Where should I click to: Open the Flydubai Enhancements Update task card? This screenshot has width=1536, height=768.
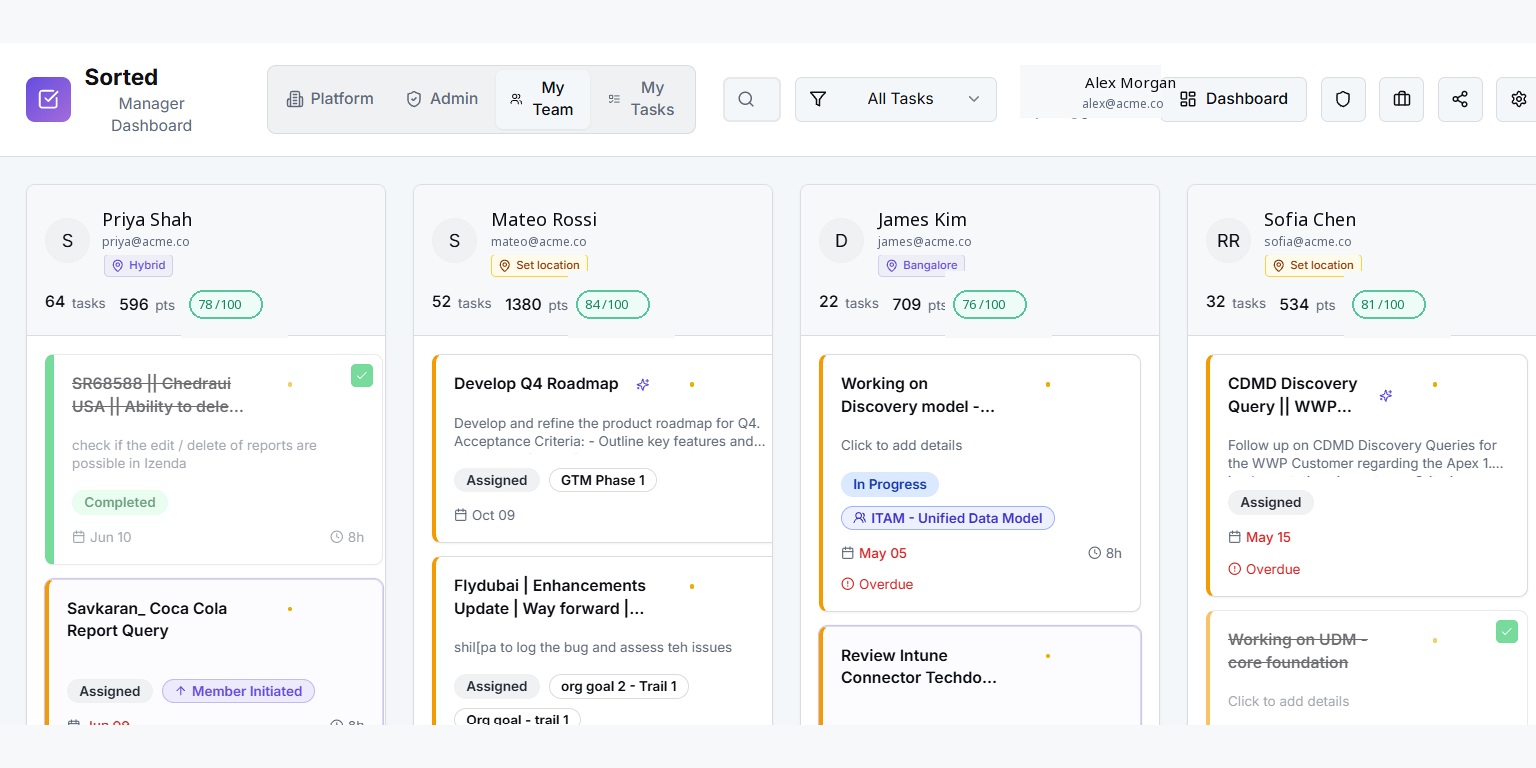pos(603,641)
